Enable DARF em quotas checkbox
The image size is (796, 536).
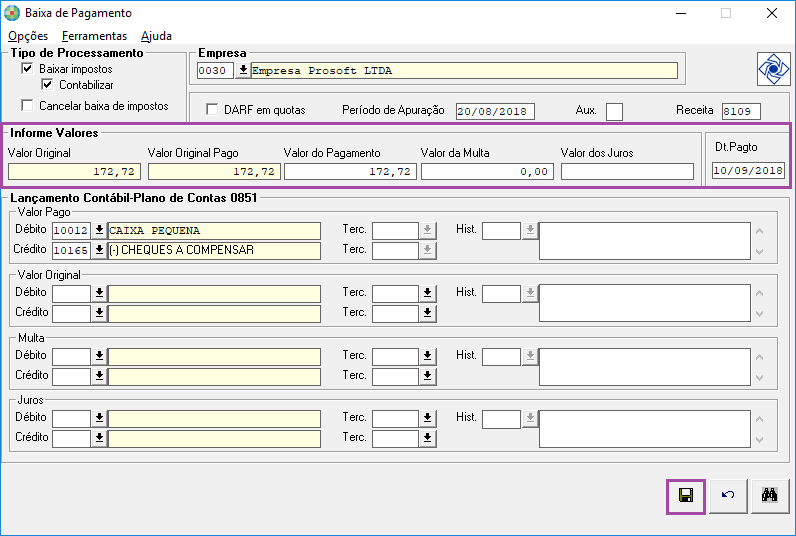tap(212, 110)
